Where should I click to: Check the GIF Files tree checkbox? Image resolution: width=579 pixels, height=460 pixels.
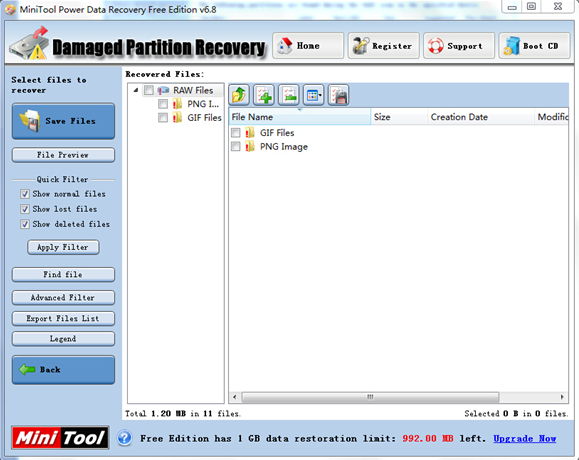[x=163, y=118]
